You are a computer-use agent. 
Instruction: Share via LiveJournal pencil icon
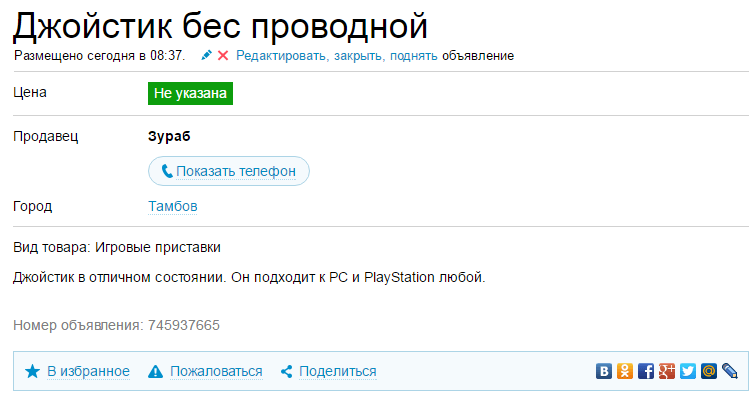coord(730,371)
